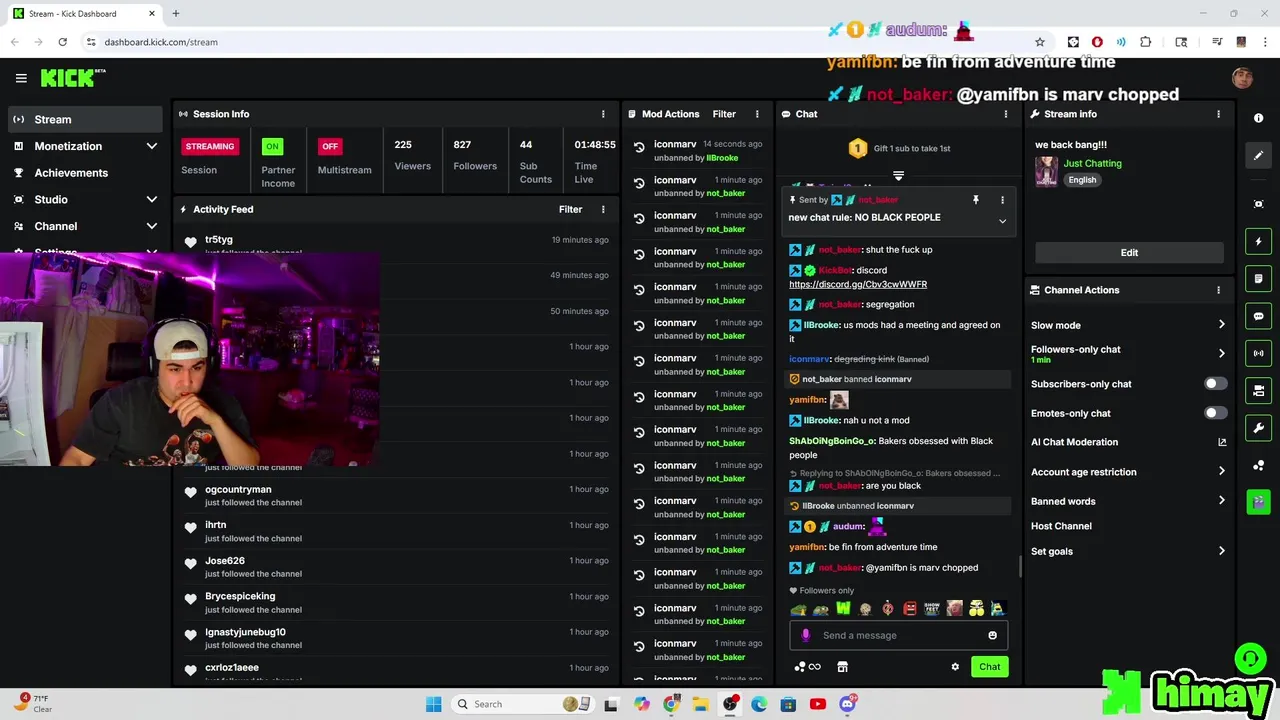Click the microphone icon in message box

coord(806,635)
